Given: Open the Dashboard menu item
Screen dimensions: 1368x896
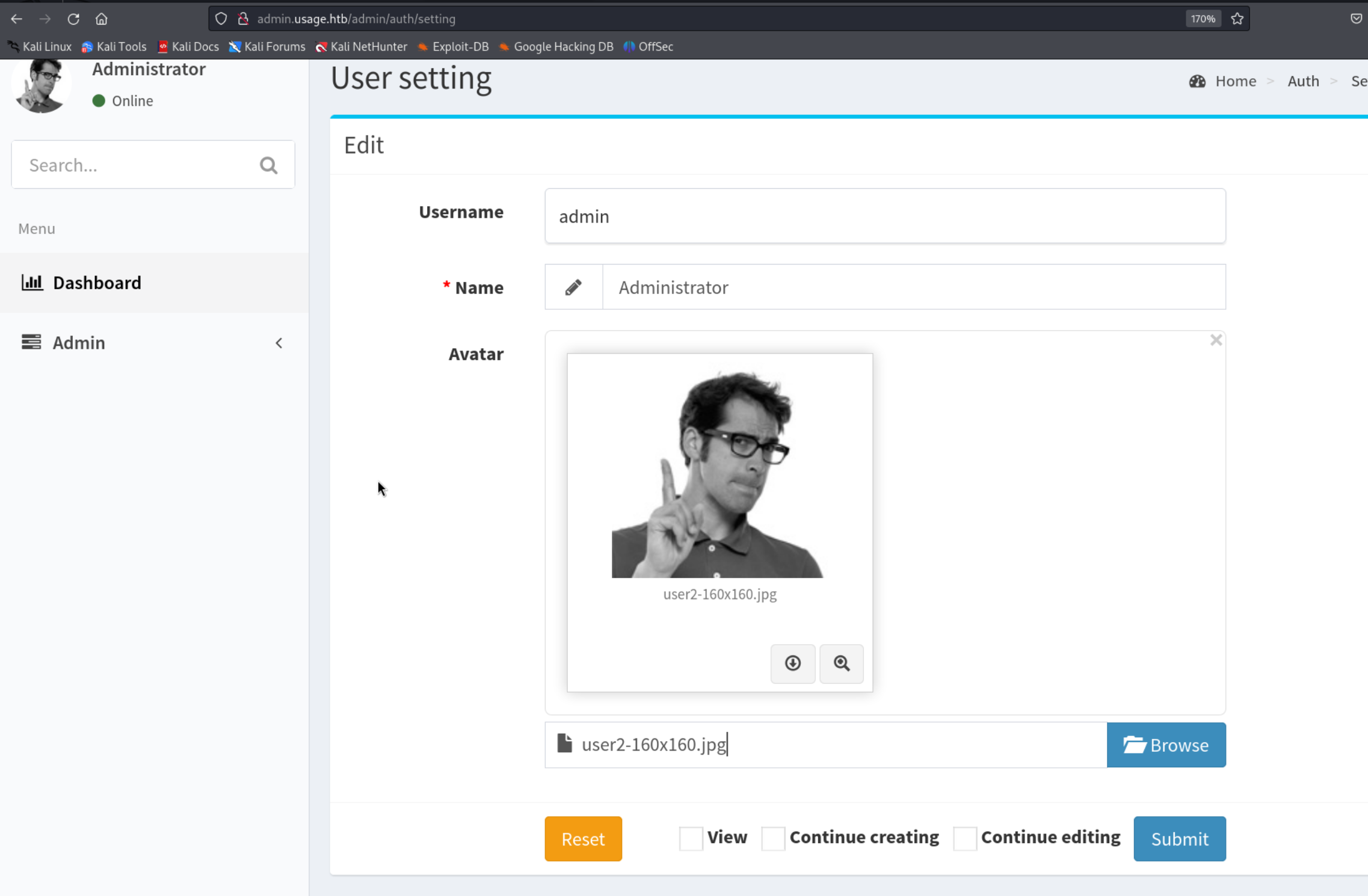Looking at the screenshot, I should tap(154, 283).
